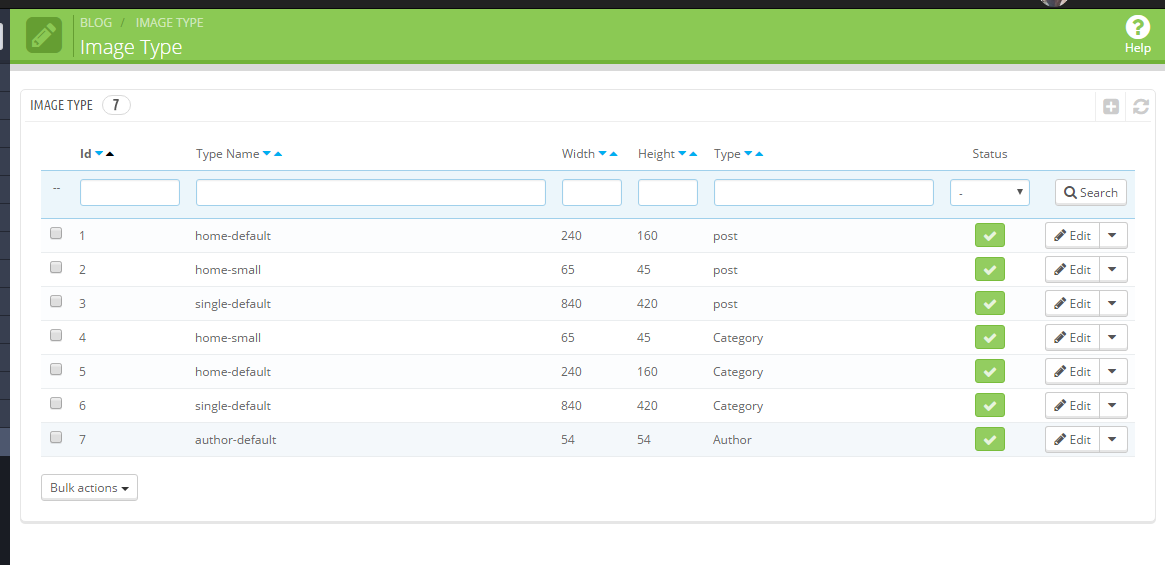This screenshot has height=565, width=1165.
Task: Check the checkbox for author-default row
Action: click(56, 437)
